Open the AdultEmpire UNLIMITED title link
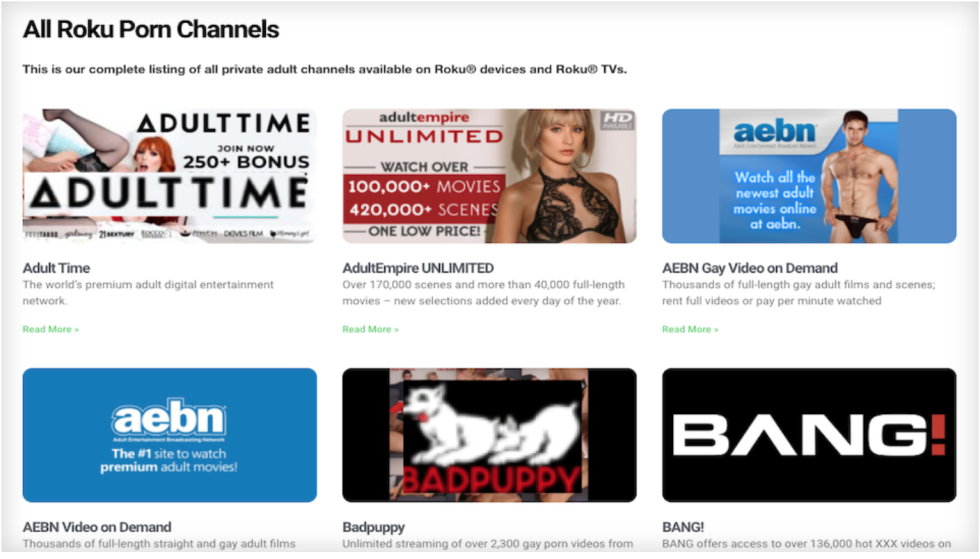Image resolution: width=980 pixels, height=559 pixels. click(x=418, y=268)
